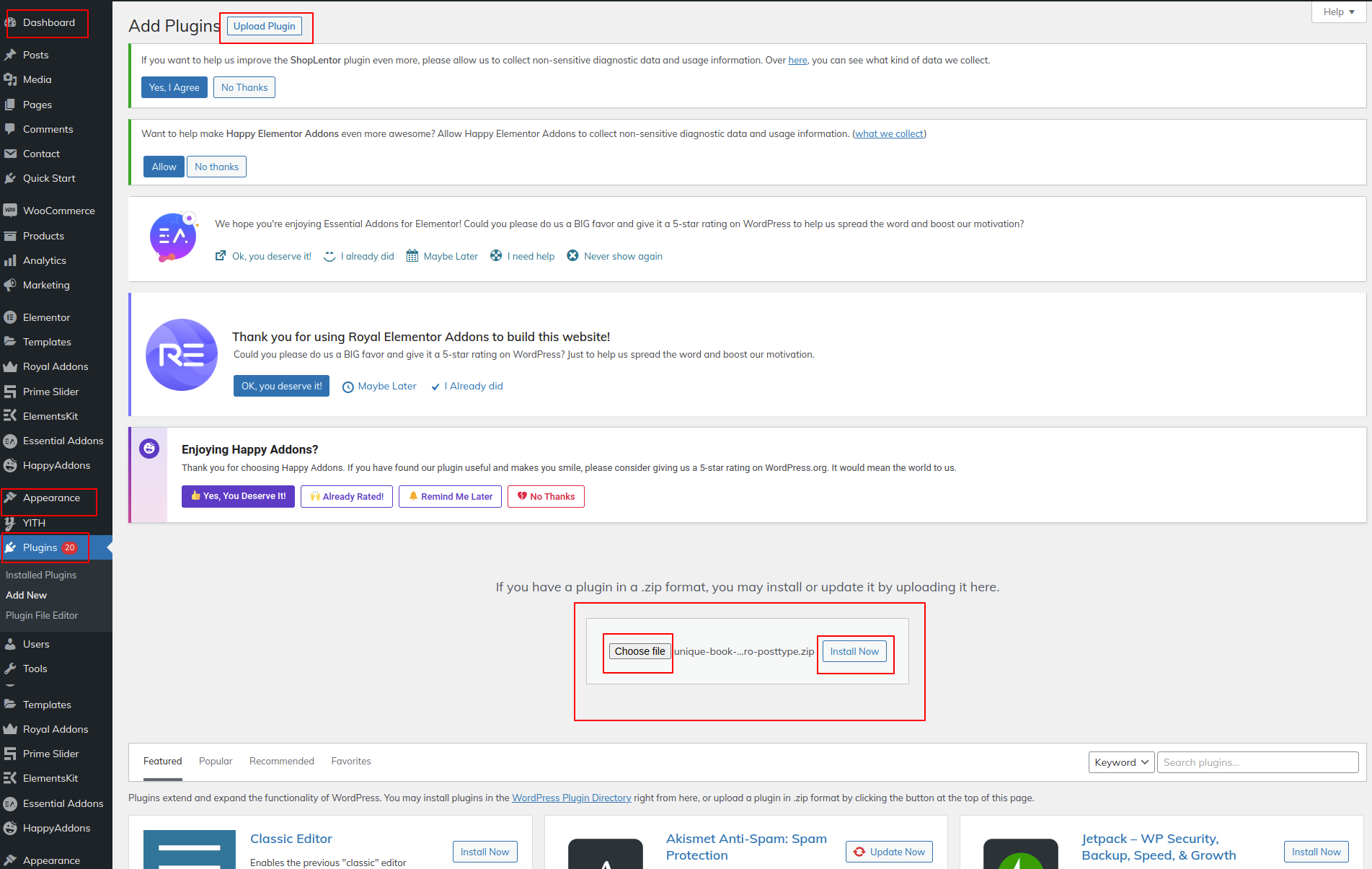
Task: Expand the Help dropdown tab
Action: click(1339, 12)
